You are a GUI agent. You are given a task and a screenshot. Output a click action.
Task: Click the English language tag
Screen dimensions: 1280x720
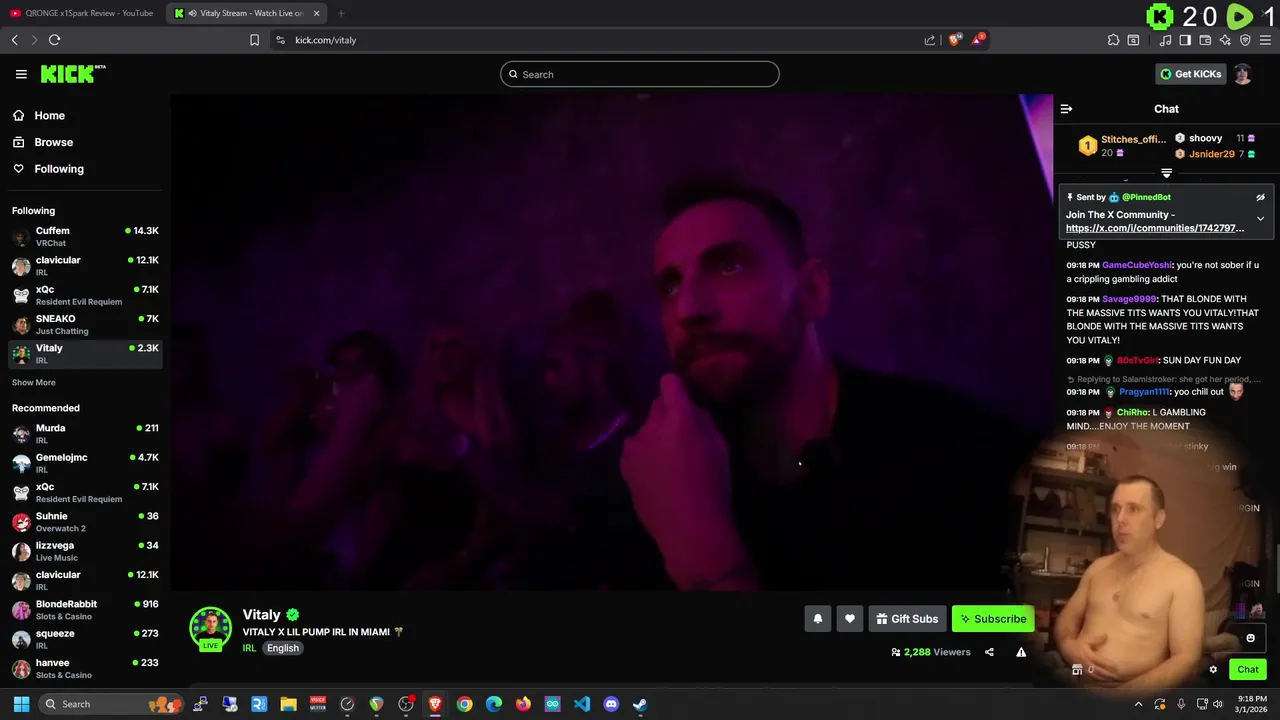[x=283, y=648]
